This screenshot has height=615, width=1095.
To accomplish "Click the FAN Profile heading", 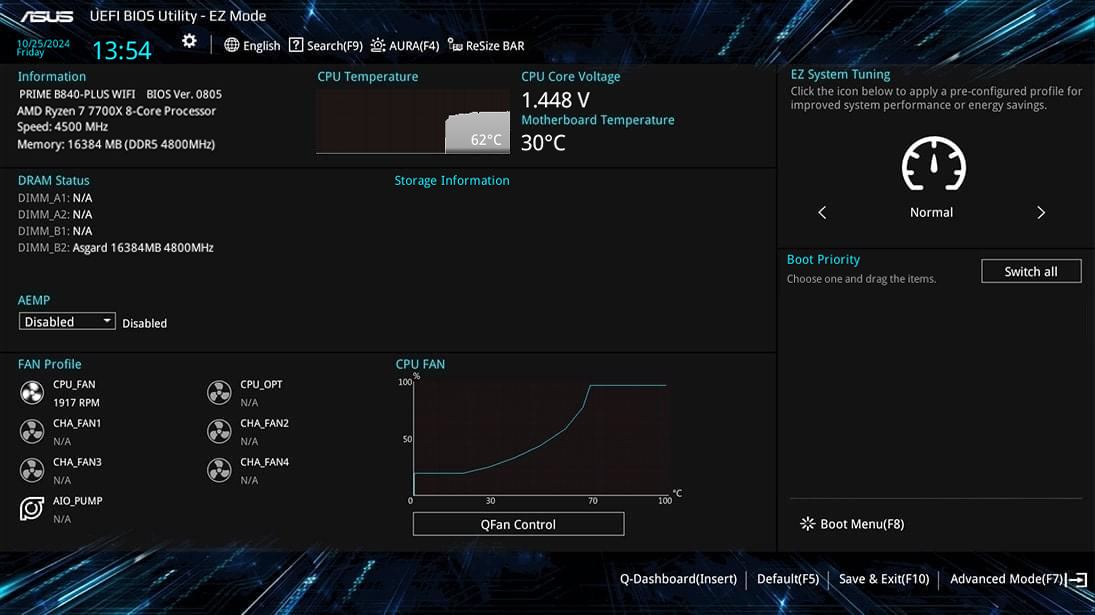I will (x=50, y=364).
